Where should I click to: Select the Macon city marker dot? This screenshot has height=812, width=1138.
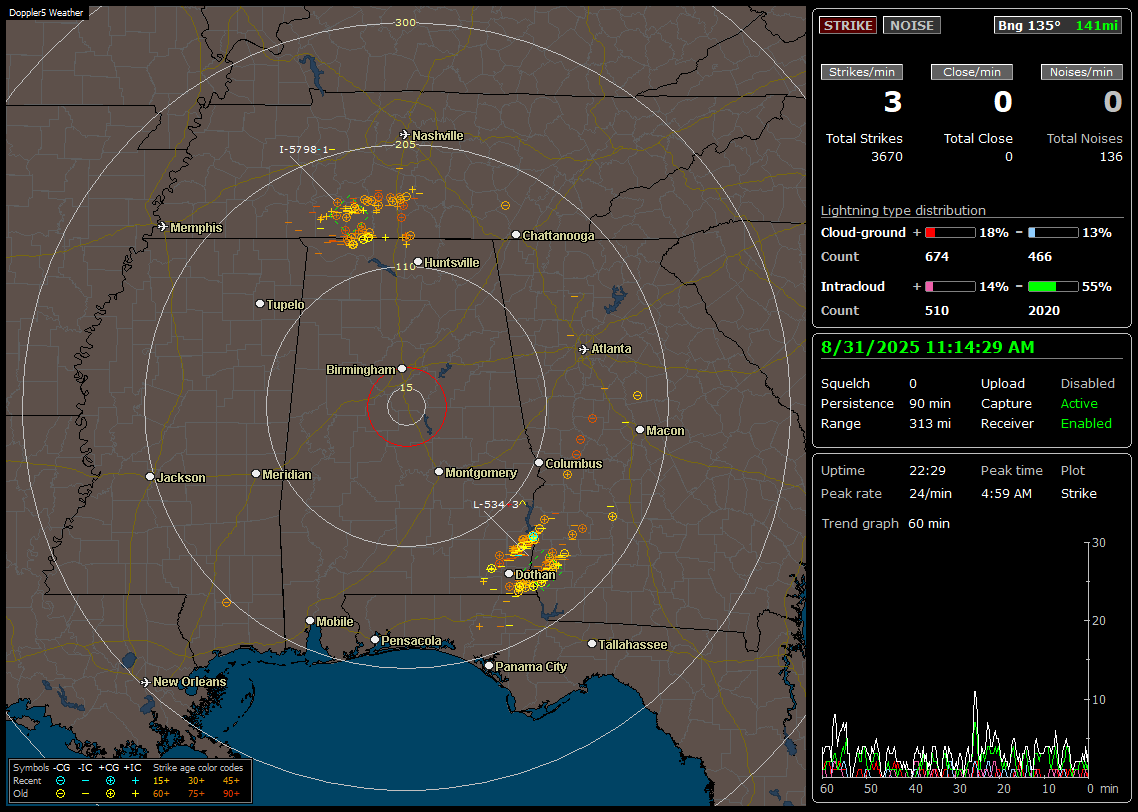pyautogui.click(x=639, y=430)
